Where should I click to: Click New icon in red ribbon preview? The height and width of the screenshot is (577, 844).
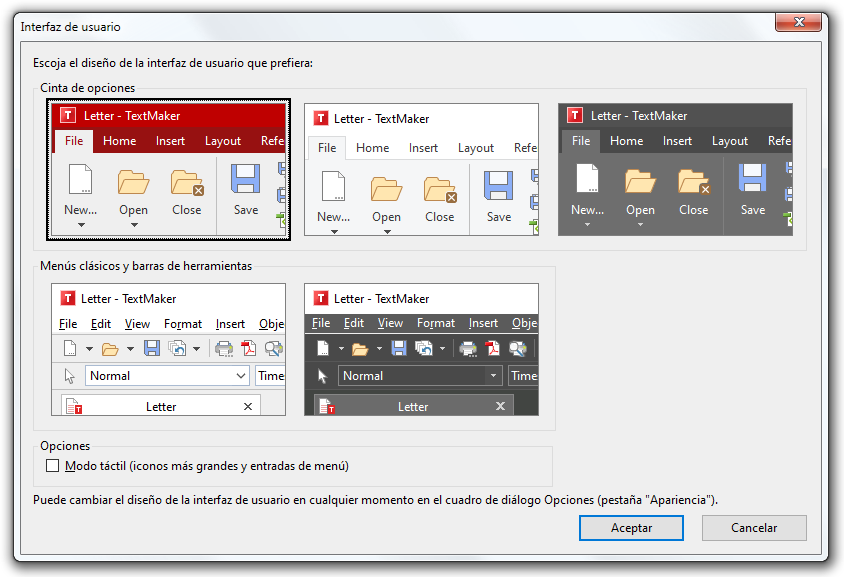pos(81,179)
